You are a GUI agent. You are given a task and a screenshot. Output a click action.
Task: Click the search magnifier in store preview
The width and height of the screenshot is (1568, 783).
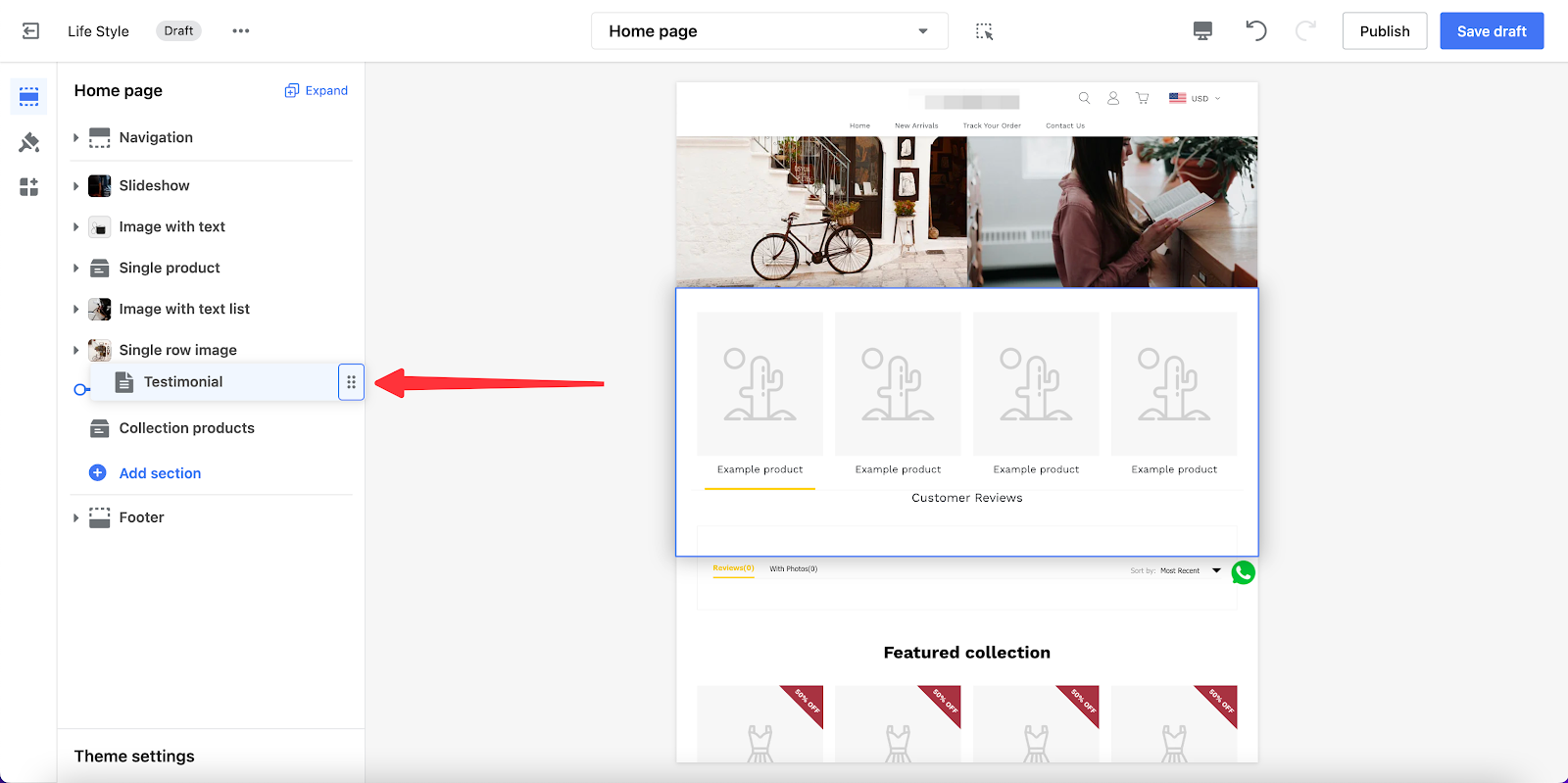pyautogui.click(x=1084, y=98)
